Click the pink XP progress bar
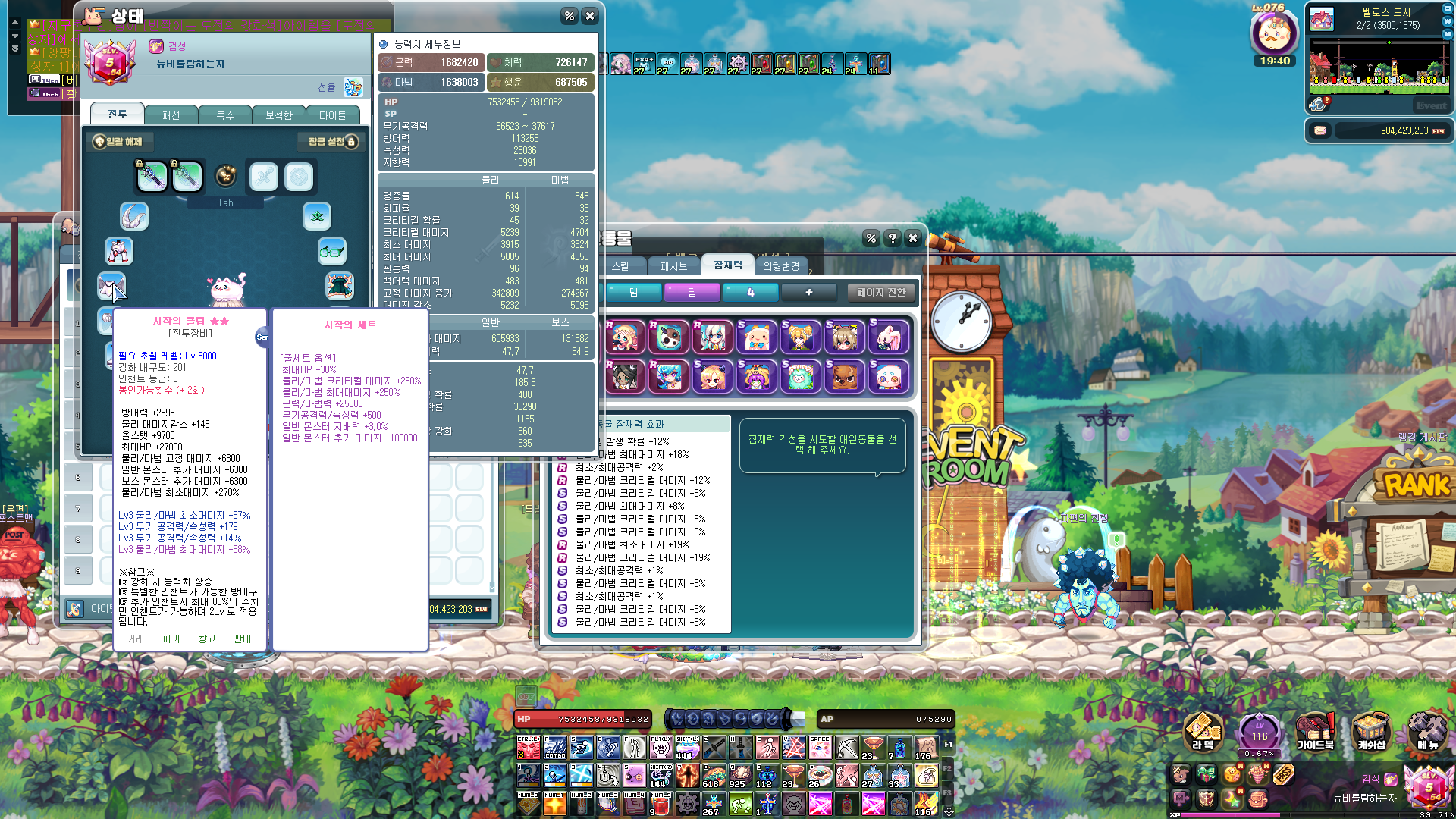 tap(1230, 814)
